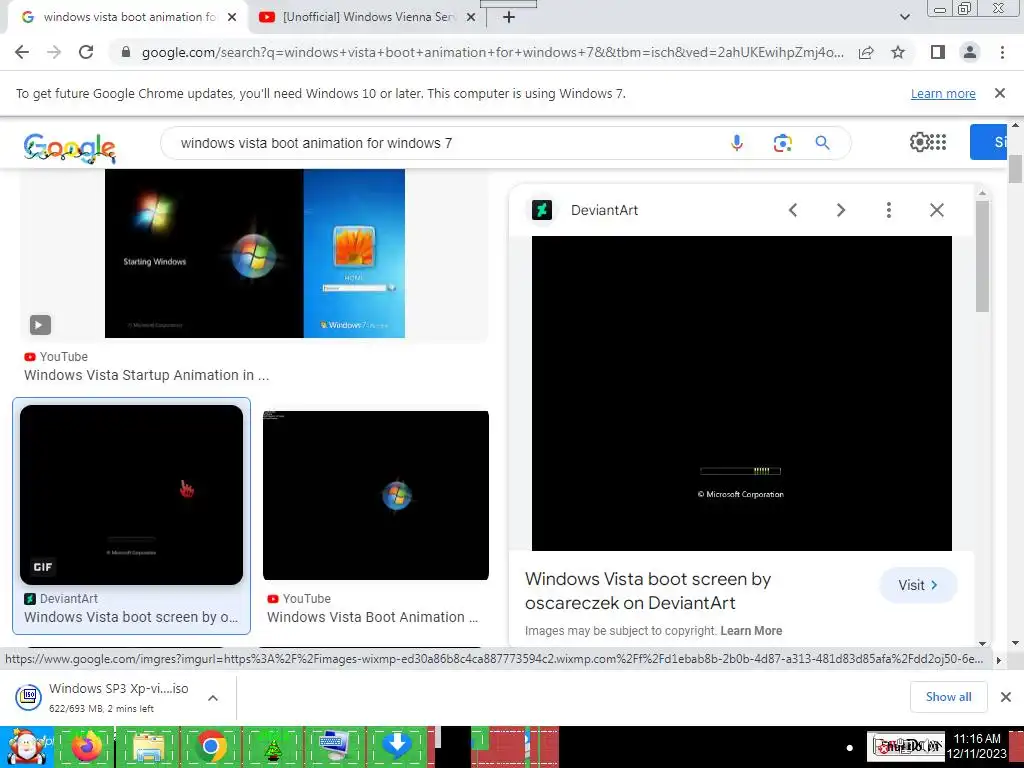Select the DeviantArt GIF thumbnail

(x=131, y=494)
